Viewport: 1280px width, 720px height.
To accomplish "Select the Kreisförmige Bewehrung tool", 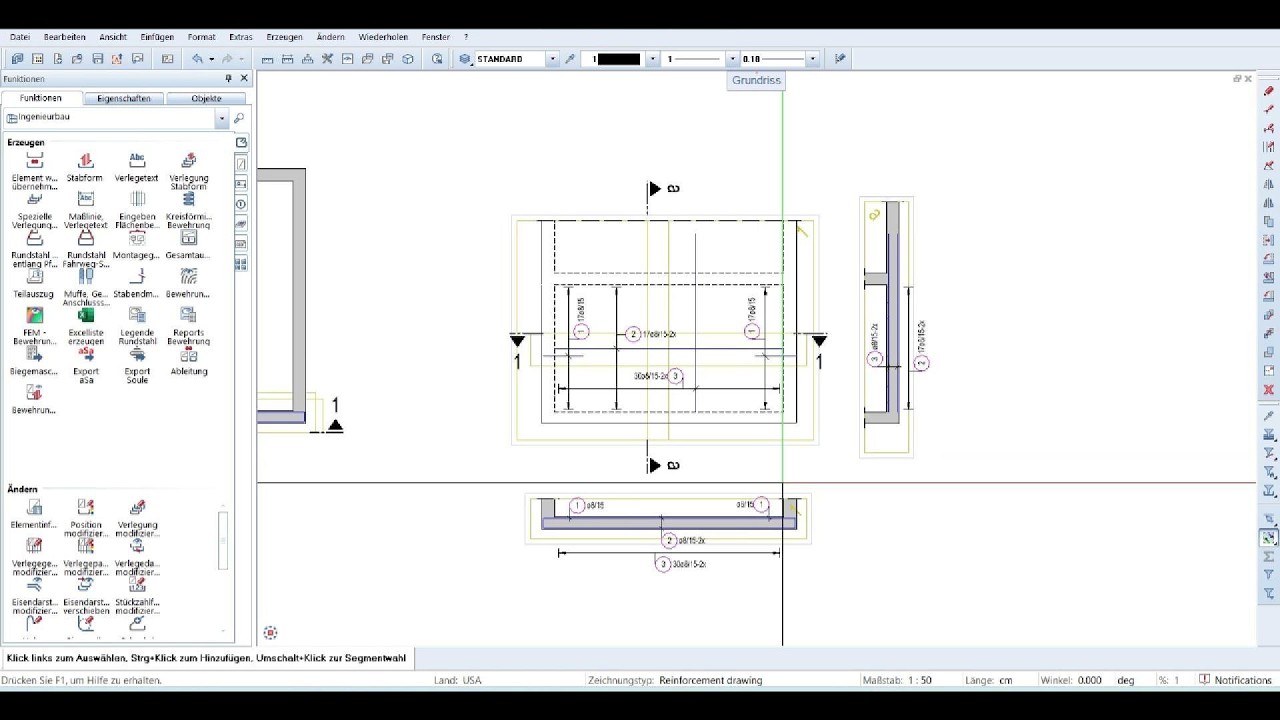I will click(188, 210).
